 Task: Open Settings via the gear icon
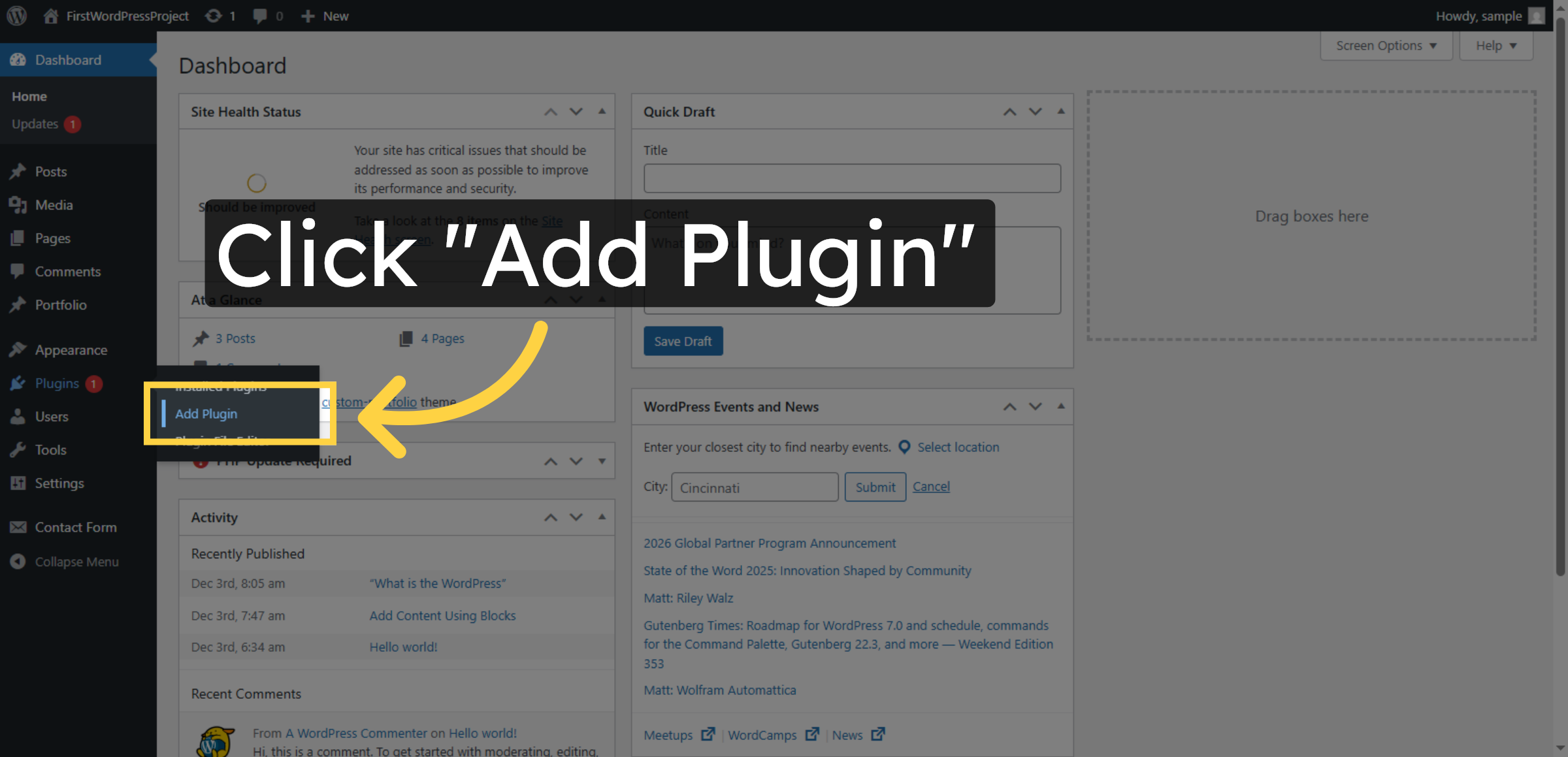click(x=18, y=483)
